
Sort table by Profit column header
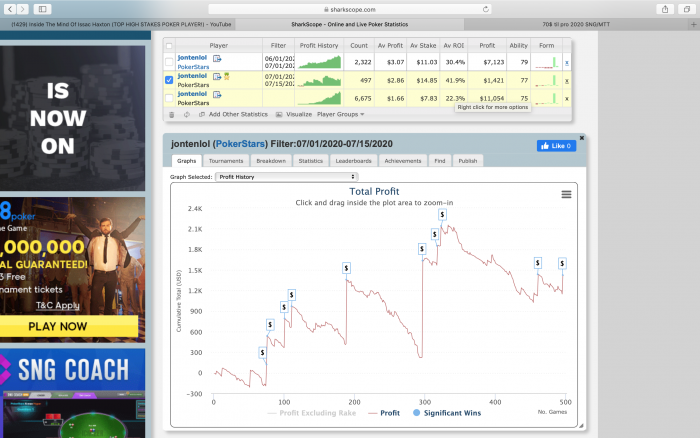[487, 46]
